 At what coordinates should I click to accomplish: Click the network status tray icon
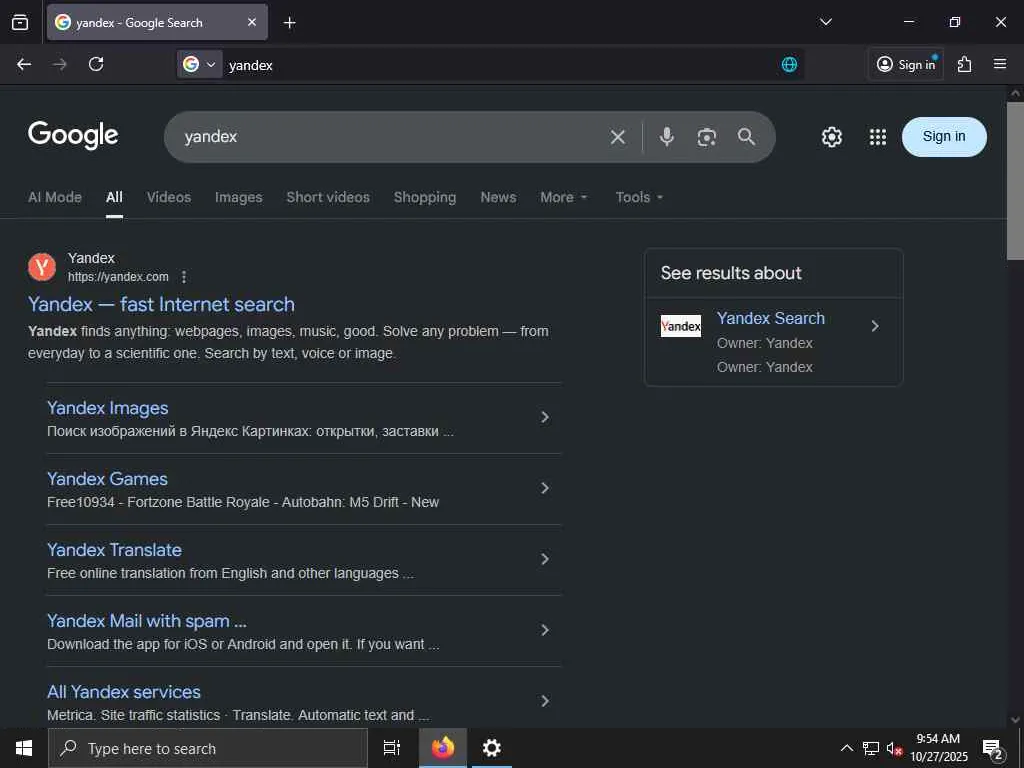coord(871,748)
